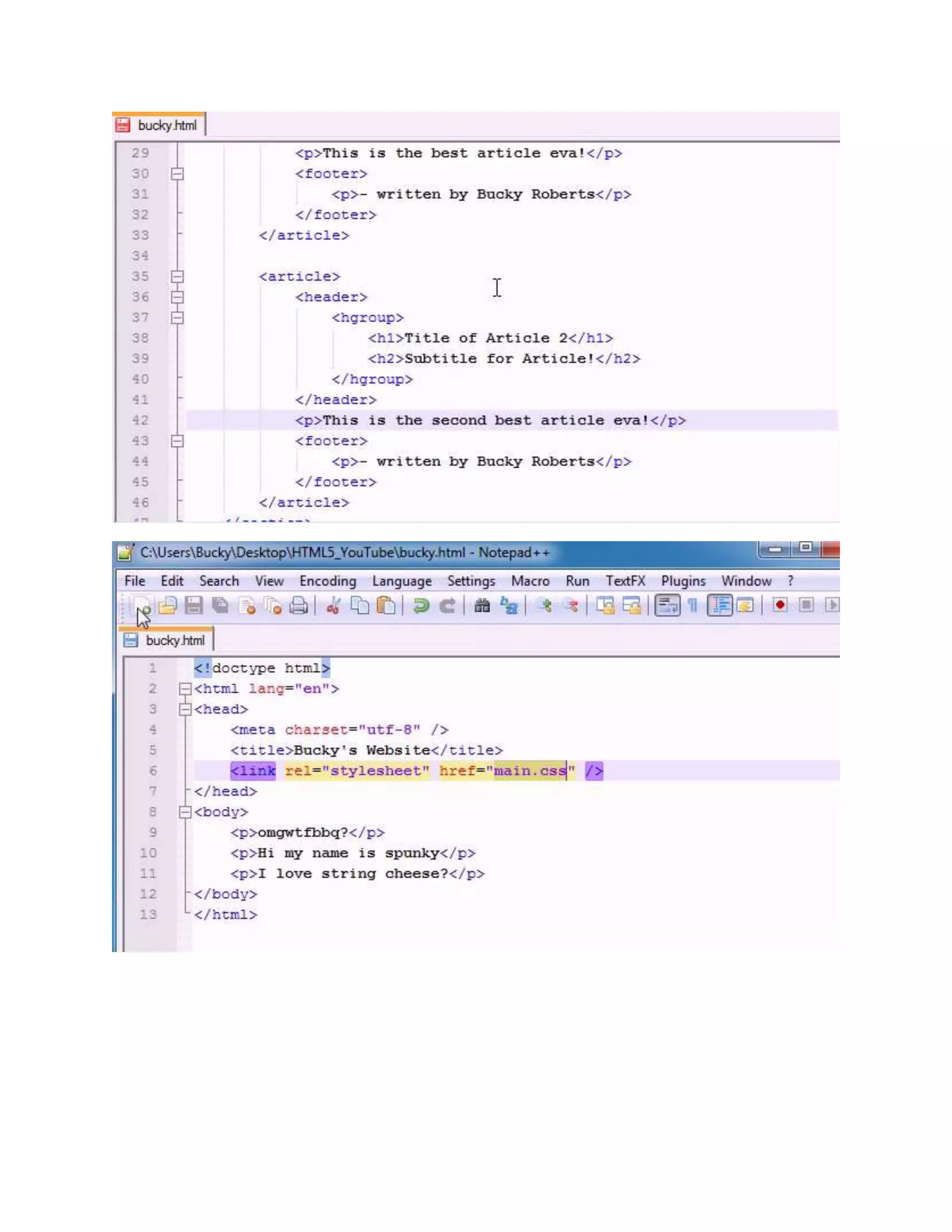
Task: Toggle Show all characters pilcrow icon
Action: coord(693,606)
